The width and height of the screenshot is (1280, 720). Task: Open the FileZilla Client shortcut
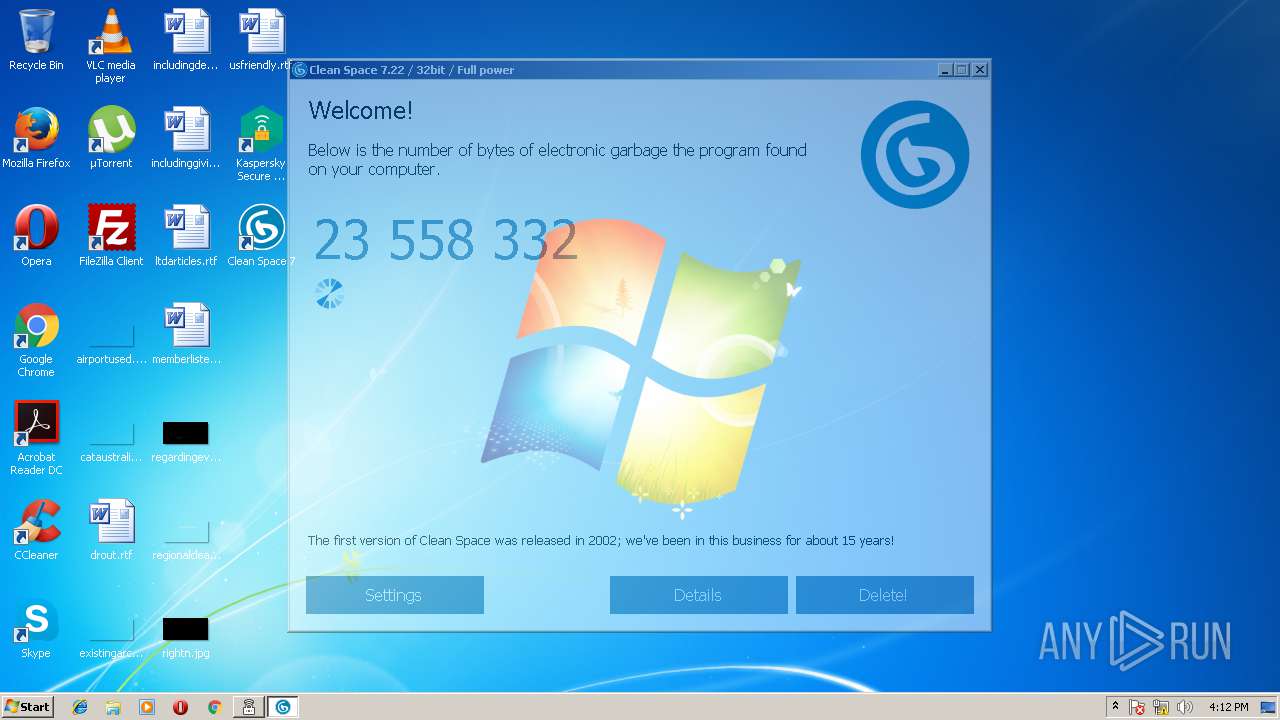tap(111, 236)
